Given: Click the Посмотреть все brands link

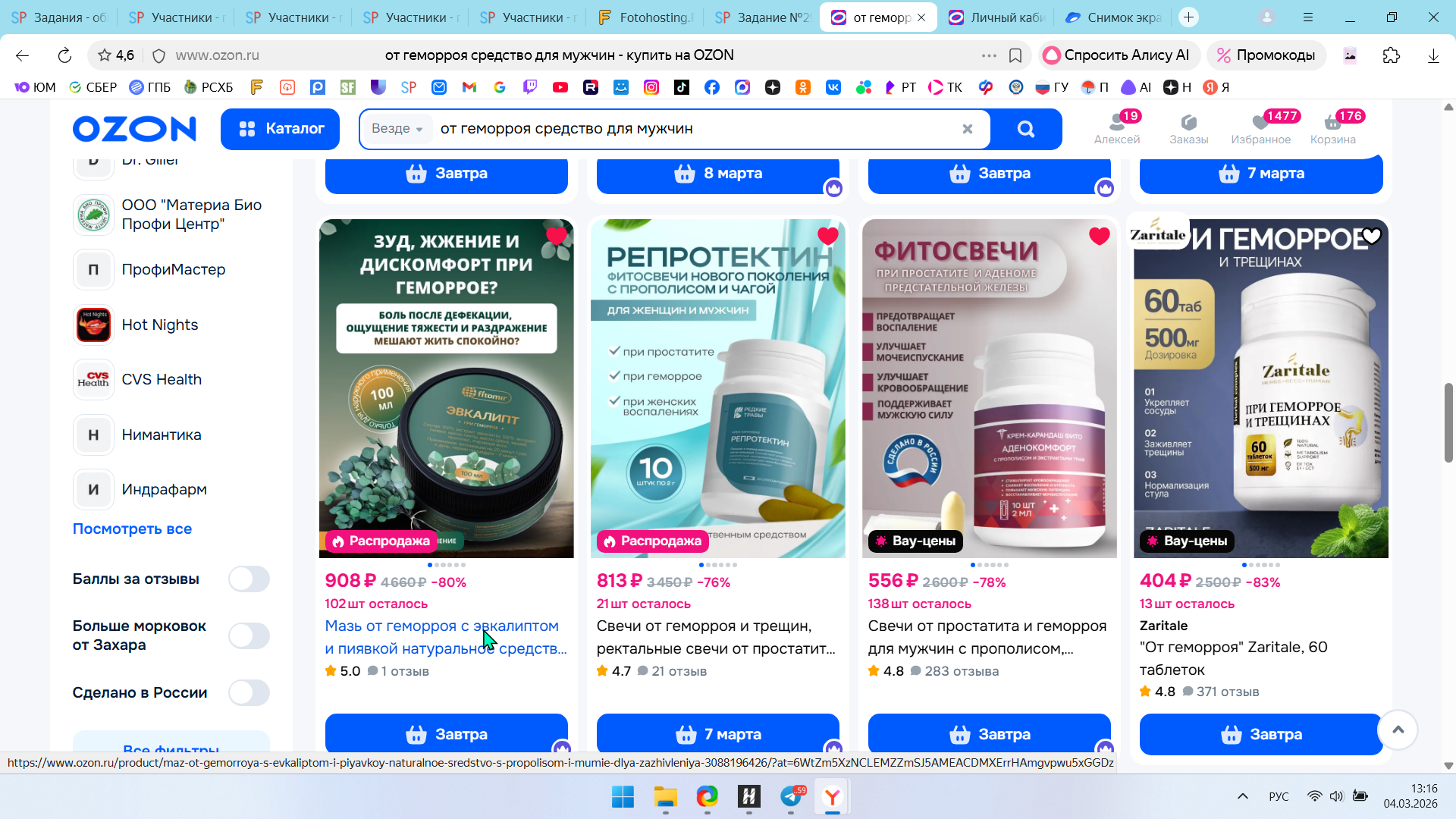Looking at the screenshot, I should (132, 529).
